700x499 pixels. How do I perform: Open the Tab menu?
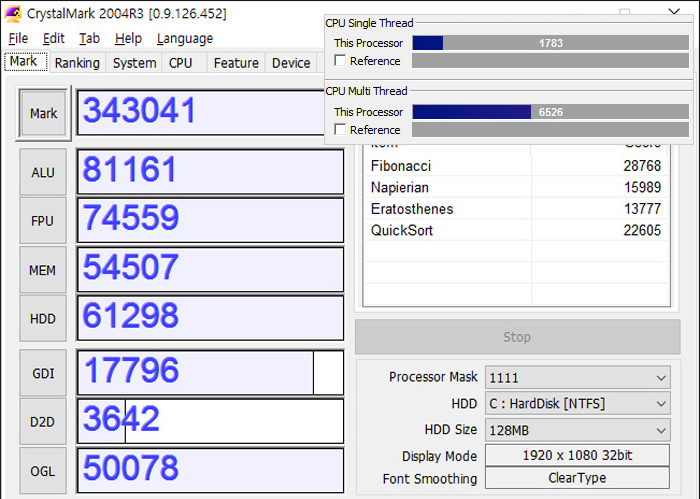pyautogui.click(x=89, y=38)
